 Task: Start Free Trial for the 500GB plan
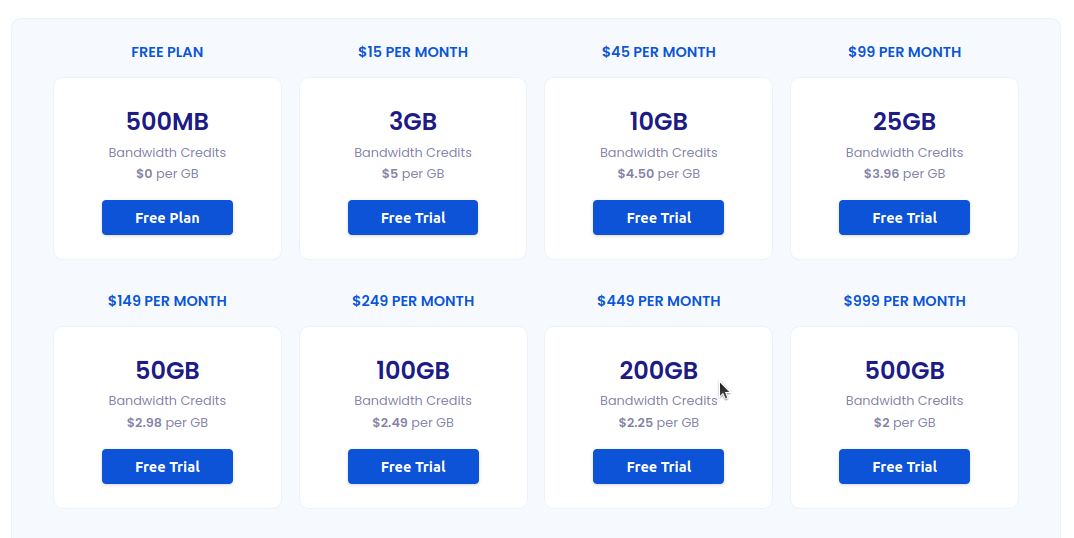904,467
